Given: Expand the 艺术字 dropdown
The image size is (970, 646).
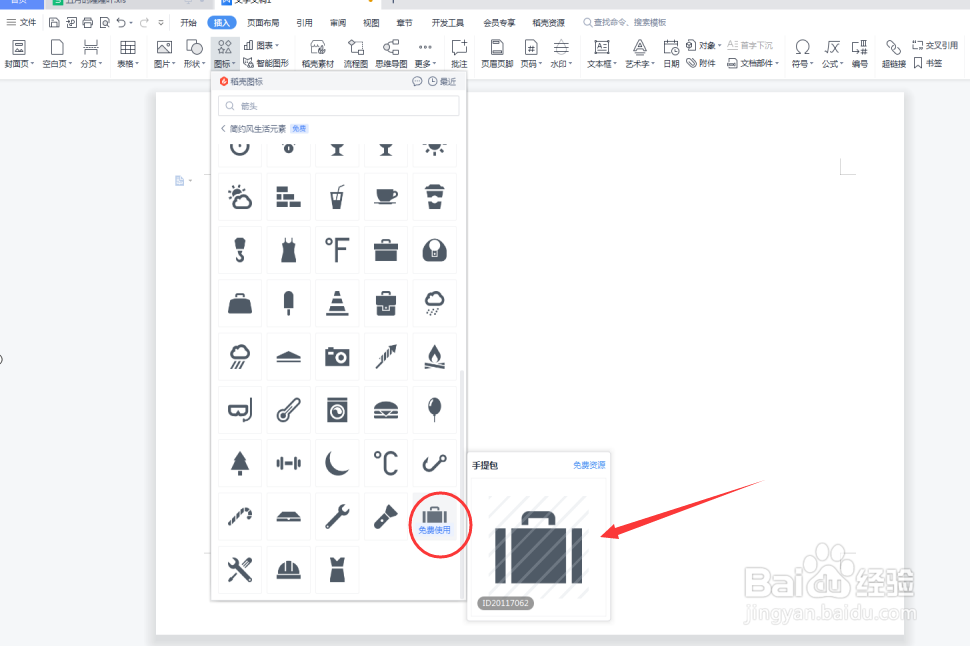Looking at the screenshot, I should click(640, 54).
